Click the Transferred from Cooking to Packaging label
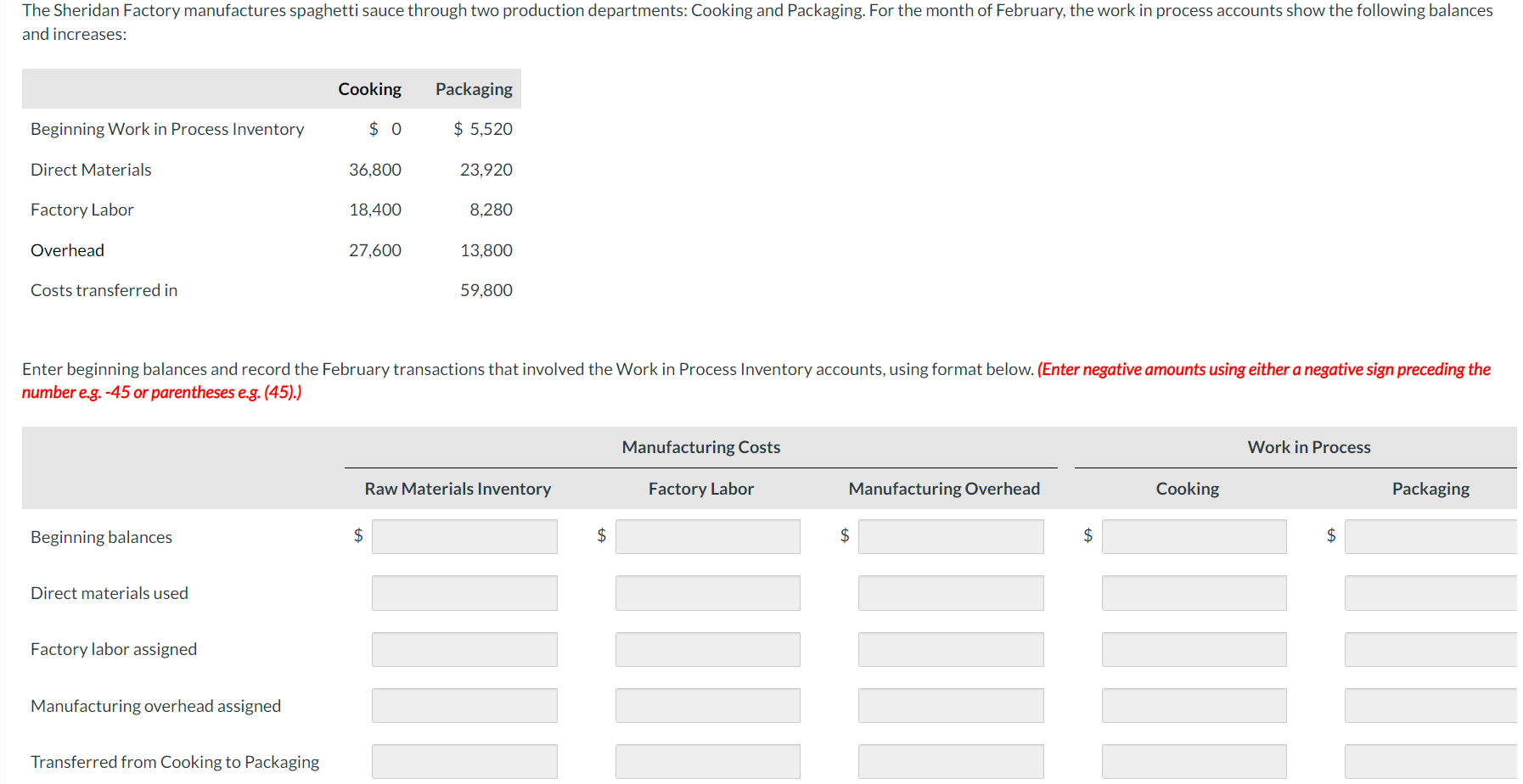1523x784 pixels. (x=175, y=762)
